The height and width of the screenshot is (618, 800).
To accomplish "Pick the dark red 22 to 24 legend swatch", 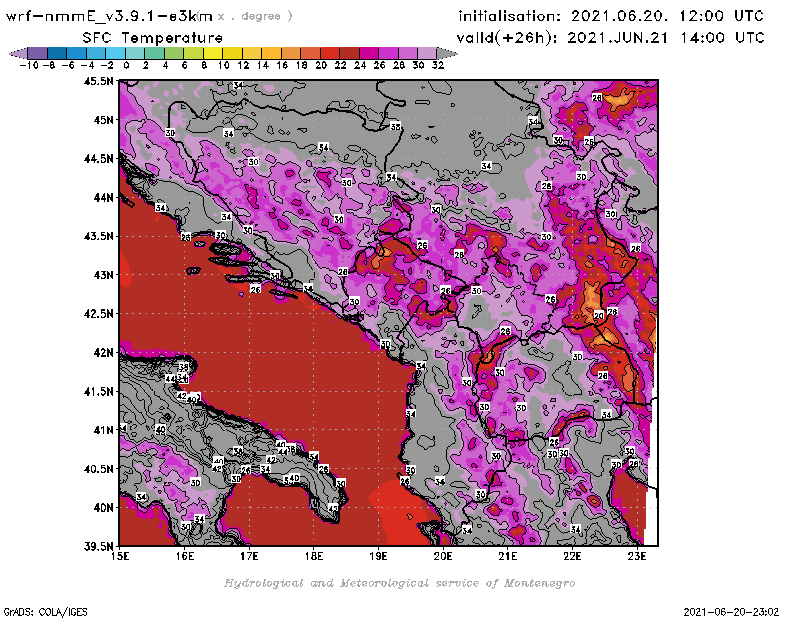I will tap(349, 53).
